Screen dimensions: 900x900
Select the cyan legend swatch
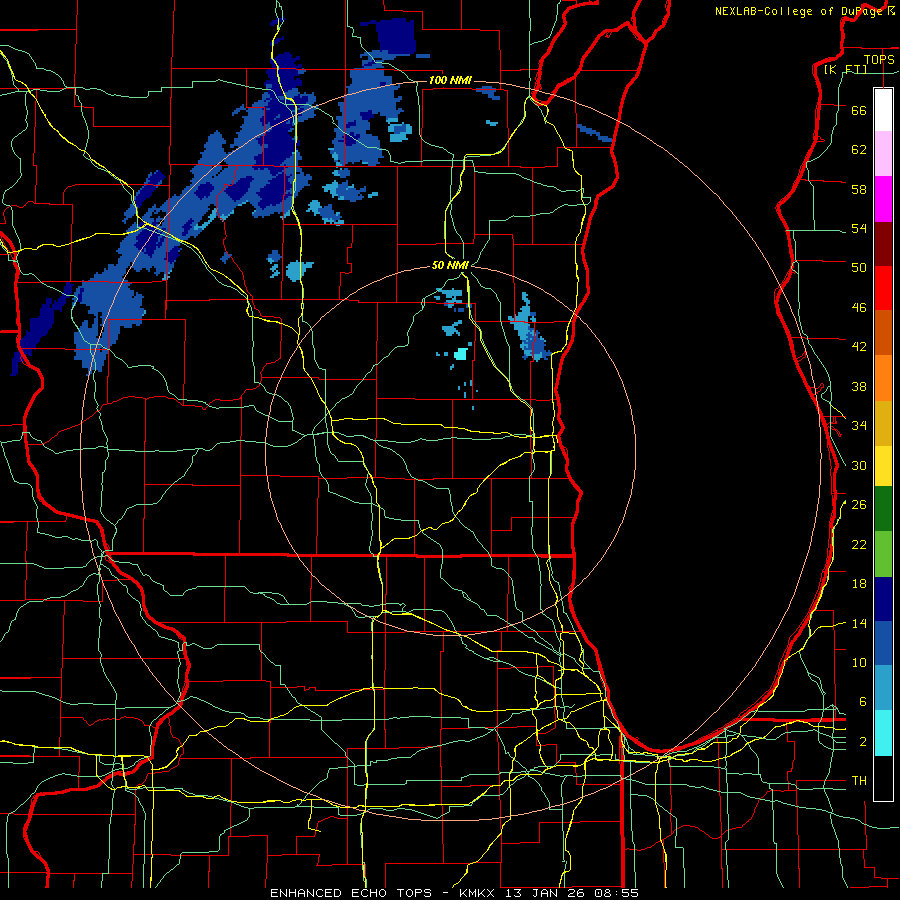(x=883, y=733)
